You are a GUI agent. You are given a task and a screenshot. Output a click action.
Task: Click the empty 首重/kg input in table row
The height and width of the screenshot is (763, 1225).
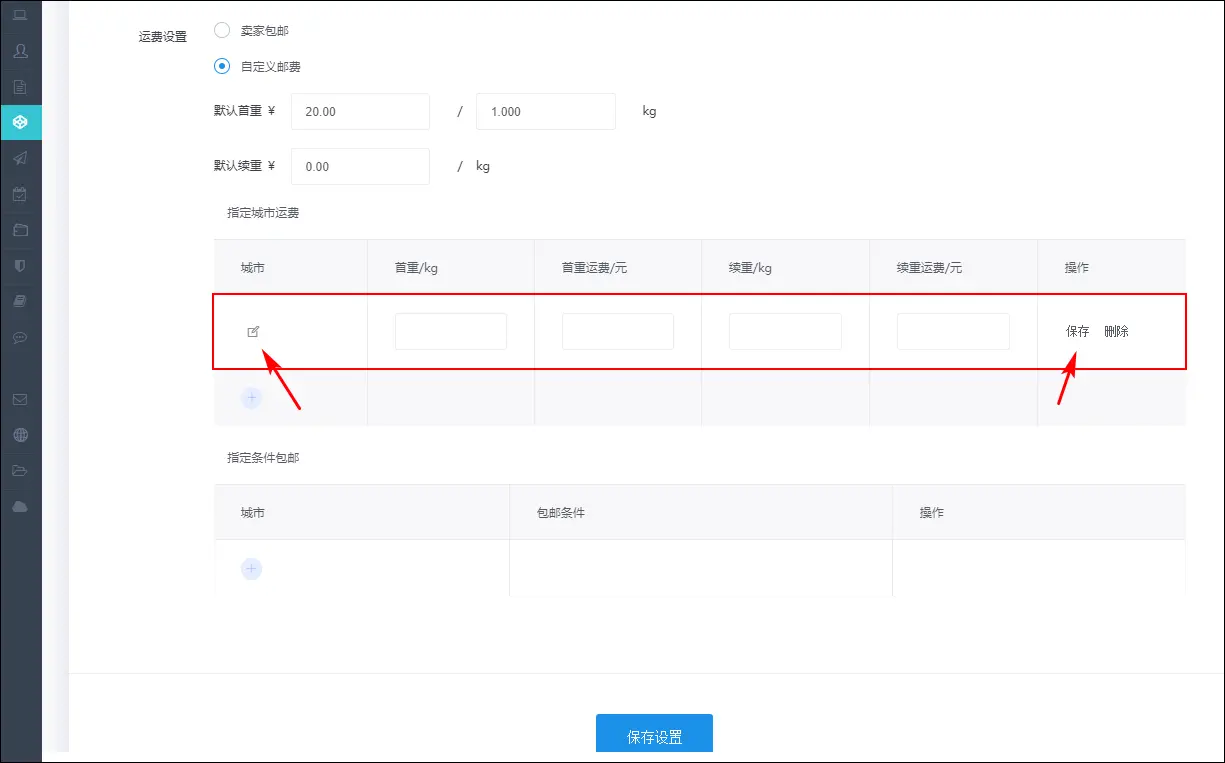[x=450, y=331]
